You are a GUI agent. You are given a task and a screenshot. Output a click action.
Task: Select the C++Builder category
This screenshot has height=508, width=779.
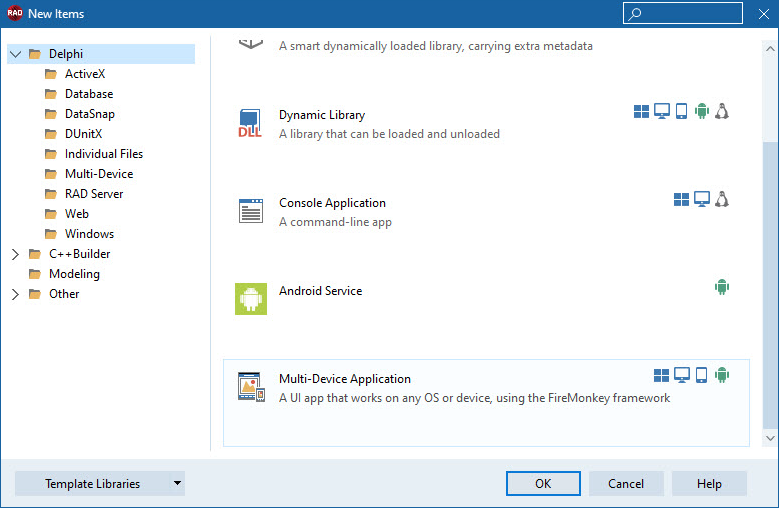point(79,254)
